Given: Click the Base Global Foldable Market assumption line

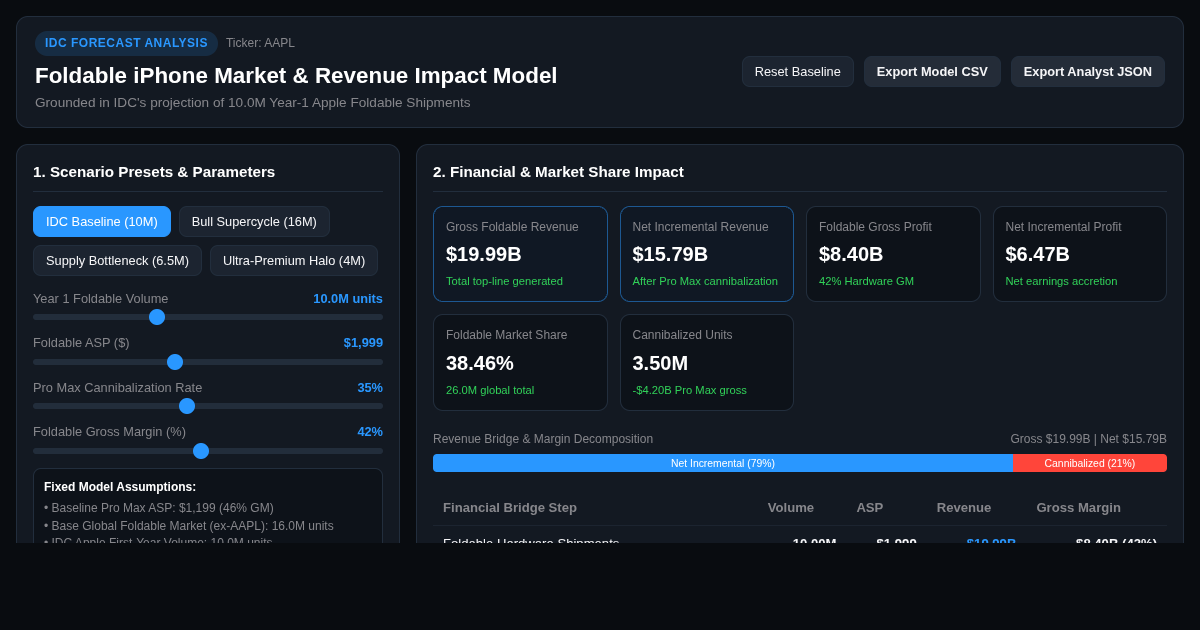Looking at the screenshot, I should [x=189, y=526].
